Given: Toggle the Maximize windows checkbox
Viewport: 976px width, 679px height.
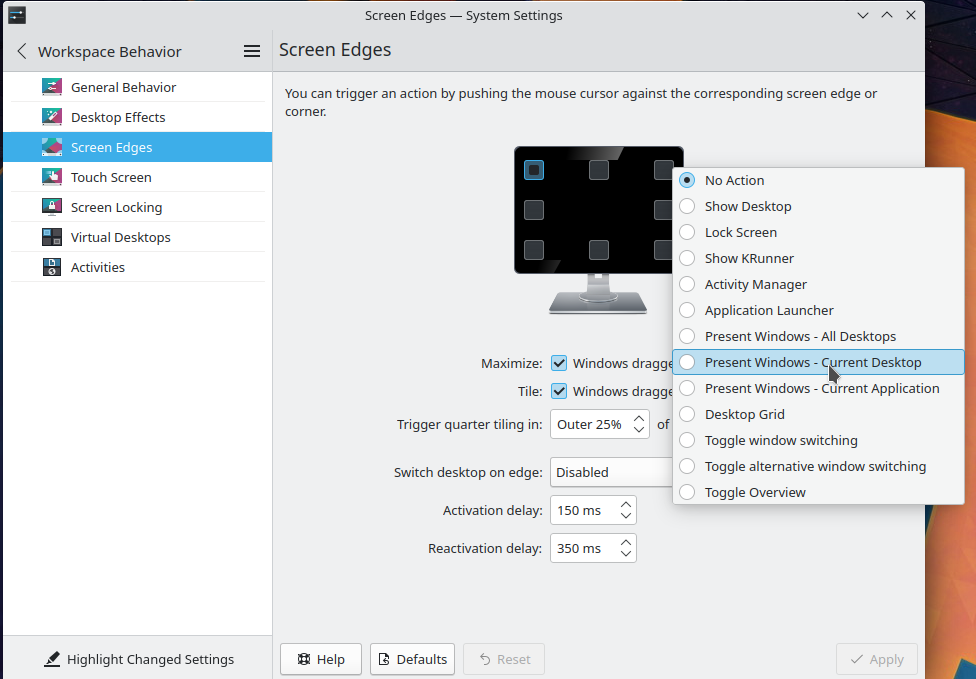Looking at the screenshot, I should click(560, 364).
